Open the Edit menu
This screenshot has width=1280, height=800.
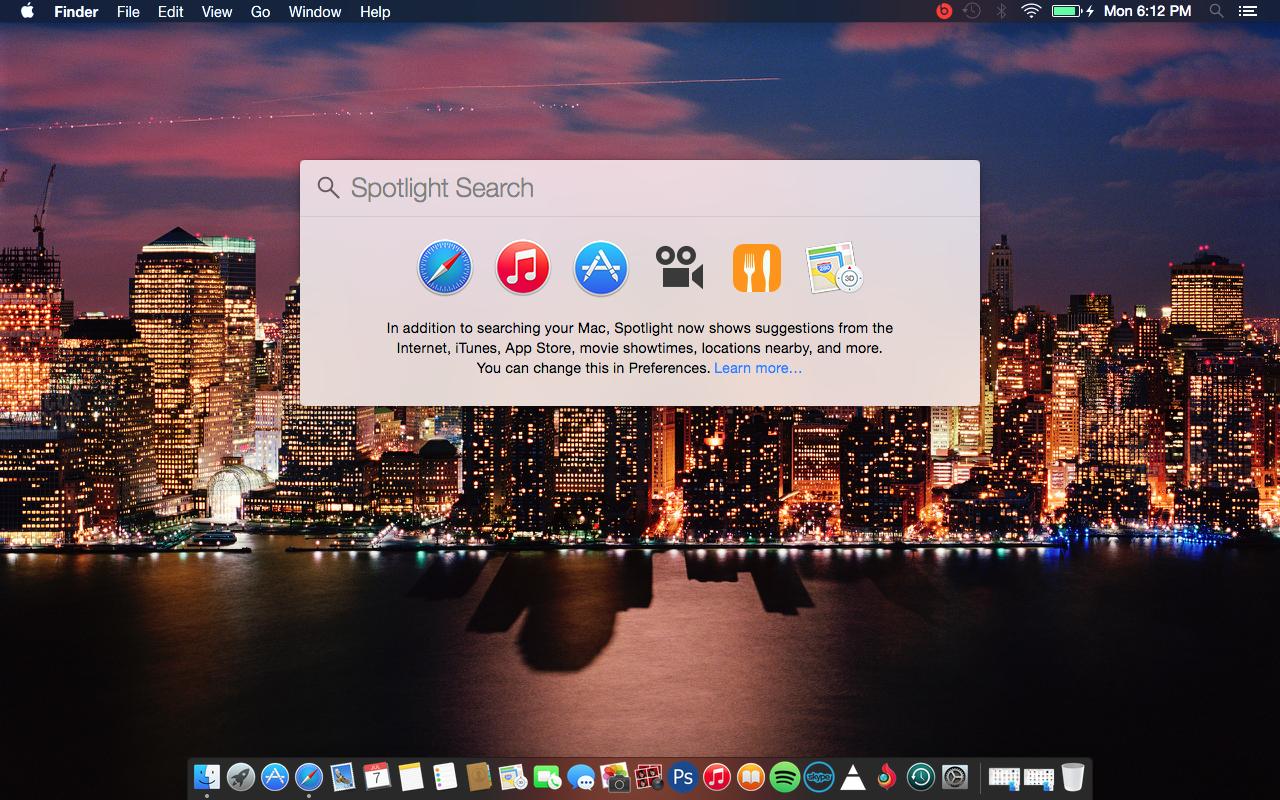pyautogui.click(x=171, y=11)
